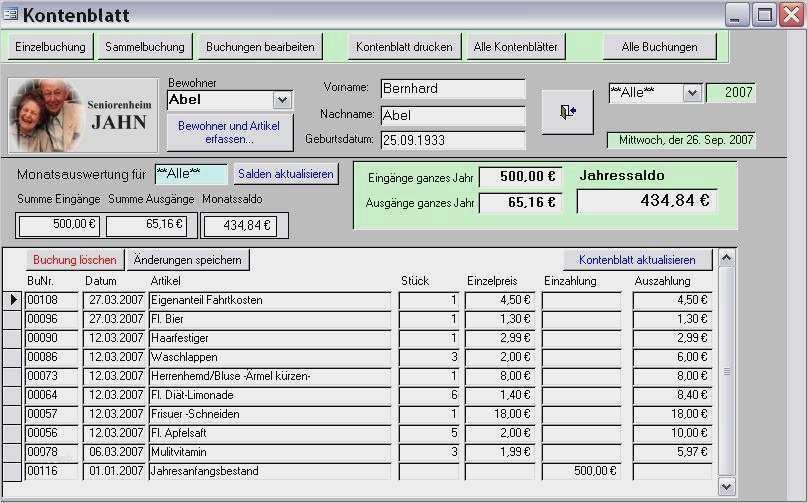Expand the **Alle** month dropdown next to 2007
The image size is (808, 503).
coord(692,93)
